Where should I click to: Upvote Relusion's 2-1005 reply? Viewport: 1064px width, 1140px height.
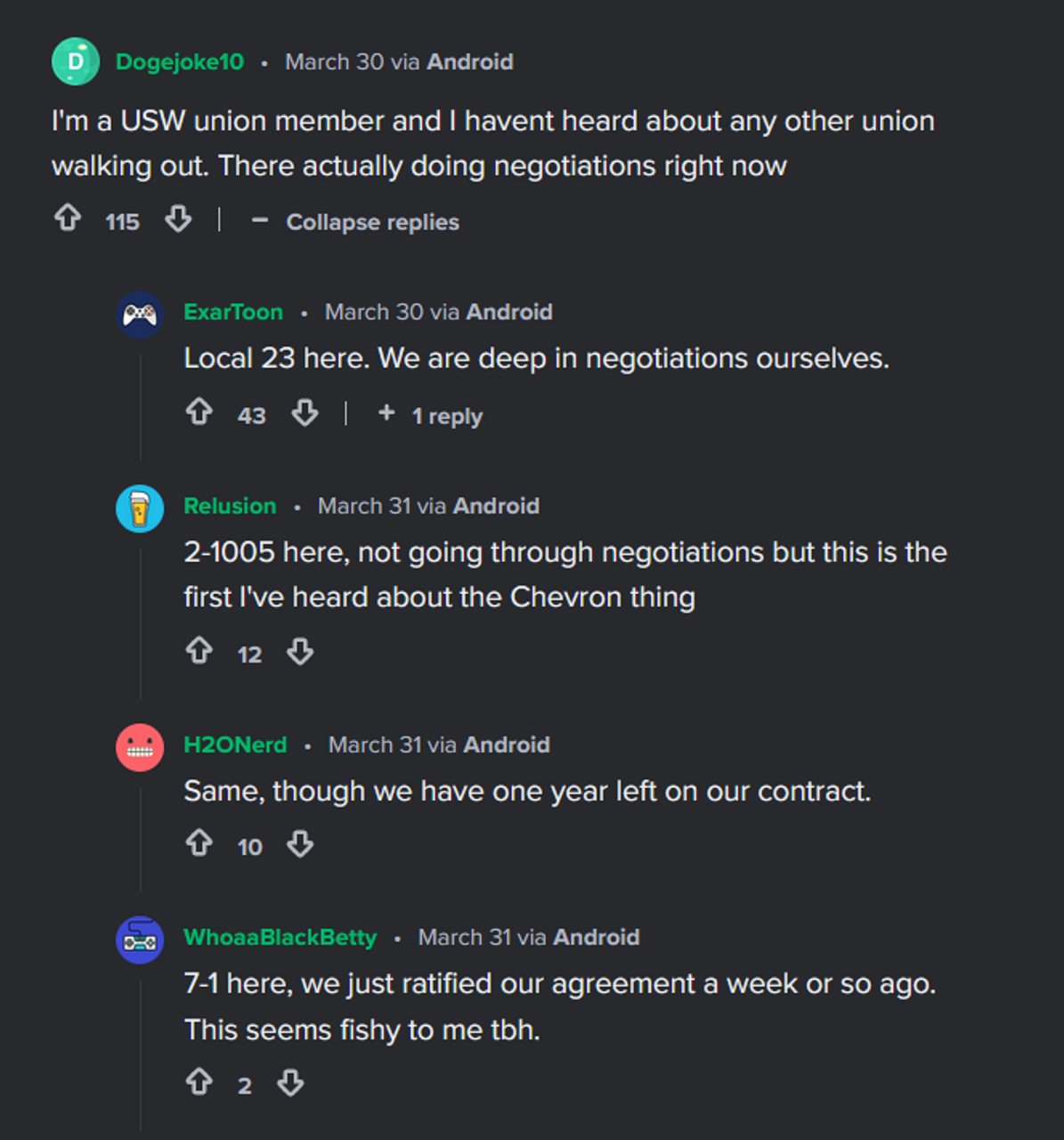pyautogui.click(x=199, y=651)
